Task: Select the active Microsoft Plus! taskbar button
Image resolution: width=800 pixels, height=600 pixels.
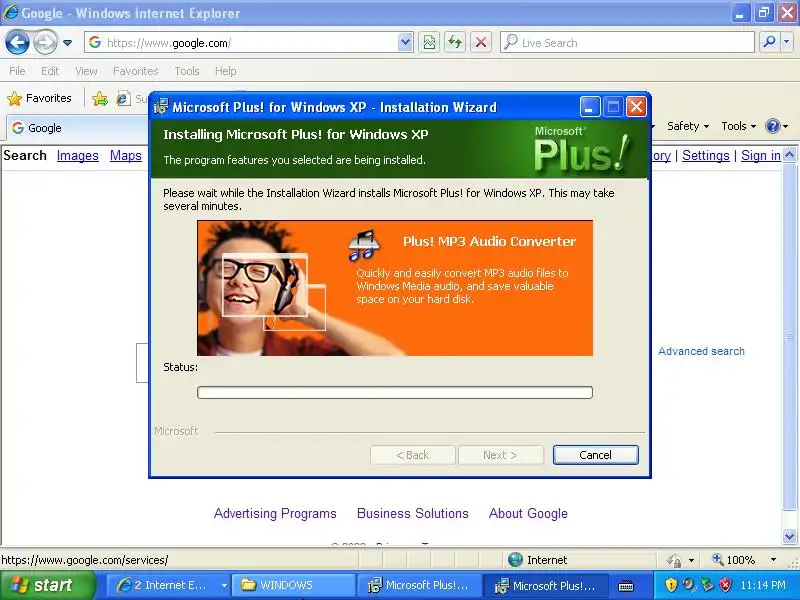Action: 546,585
